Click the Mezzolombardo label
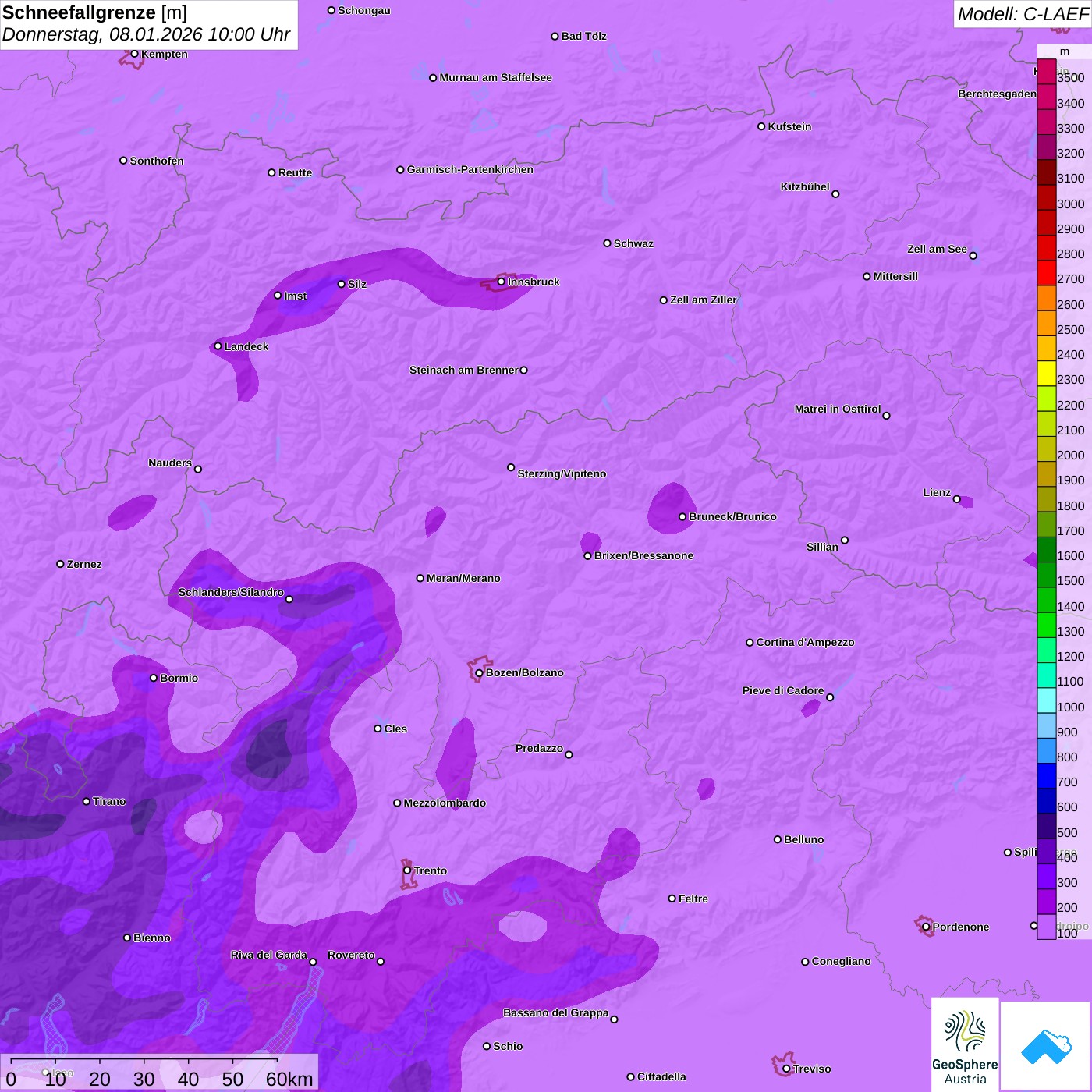This screenshot has height=1092, width=1092. tap(445, 803)
